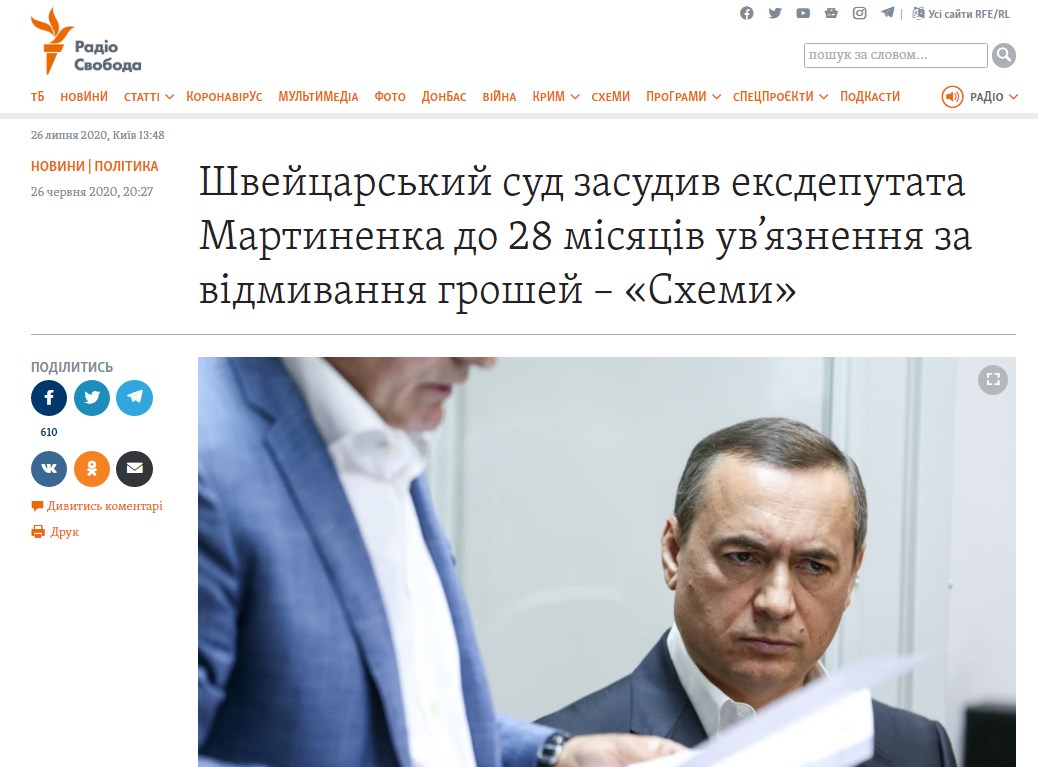Open the Facebook icon in the top header

(x=747, y=13)
